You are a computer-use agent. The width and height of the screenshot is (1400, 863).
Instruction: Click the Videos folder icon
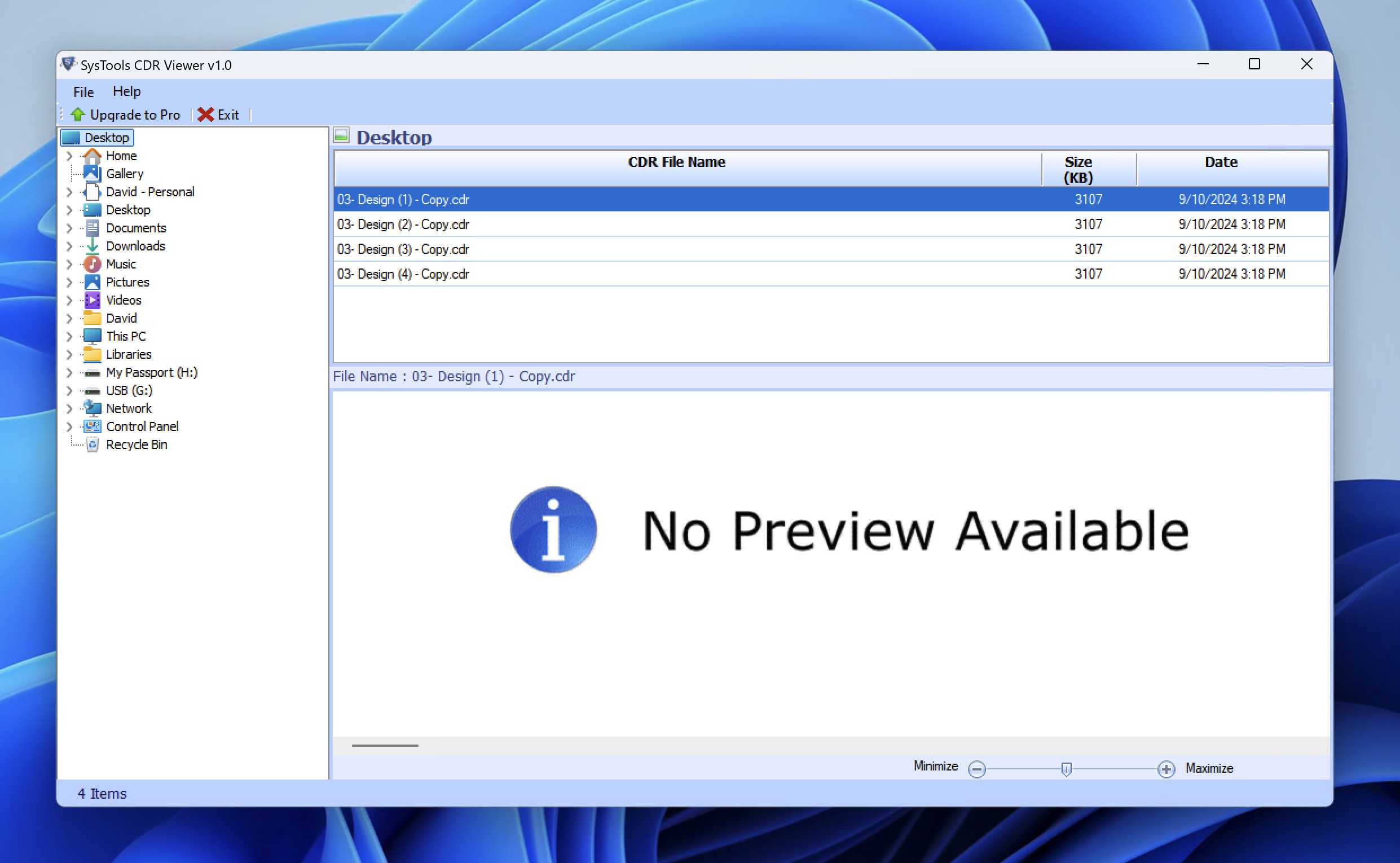(92, 300)
